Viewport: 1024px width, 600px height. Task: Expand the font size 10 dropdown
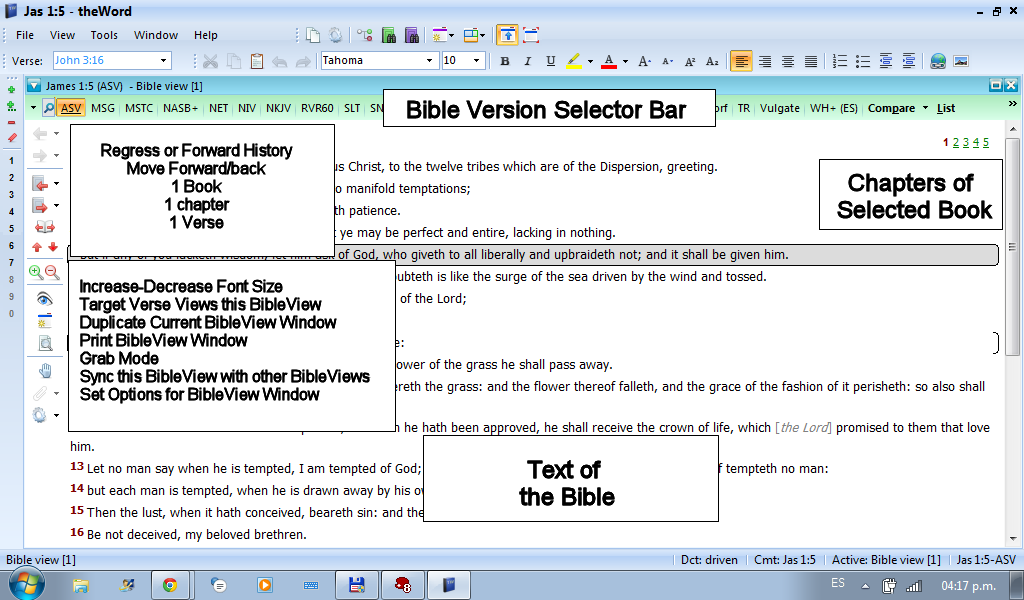pyautogui.click(x=477, y=61)
